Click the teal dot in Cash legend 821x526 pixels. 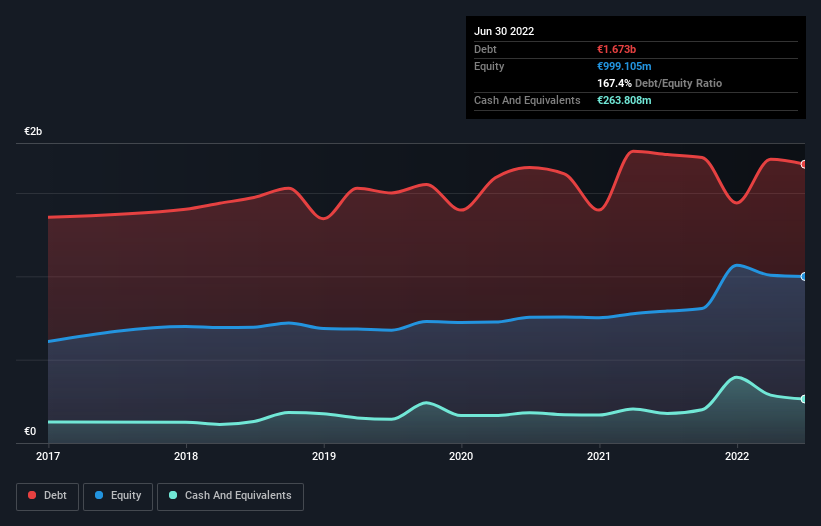point(173,495)
